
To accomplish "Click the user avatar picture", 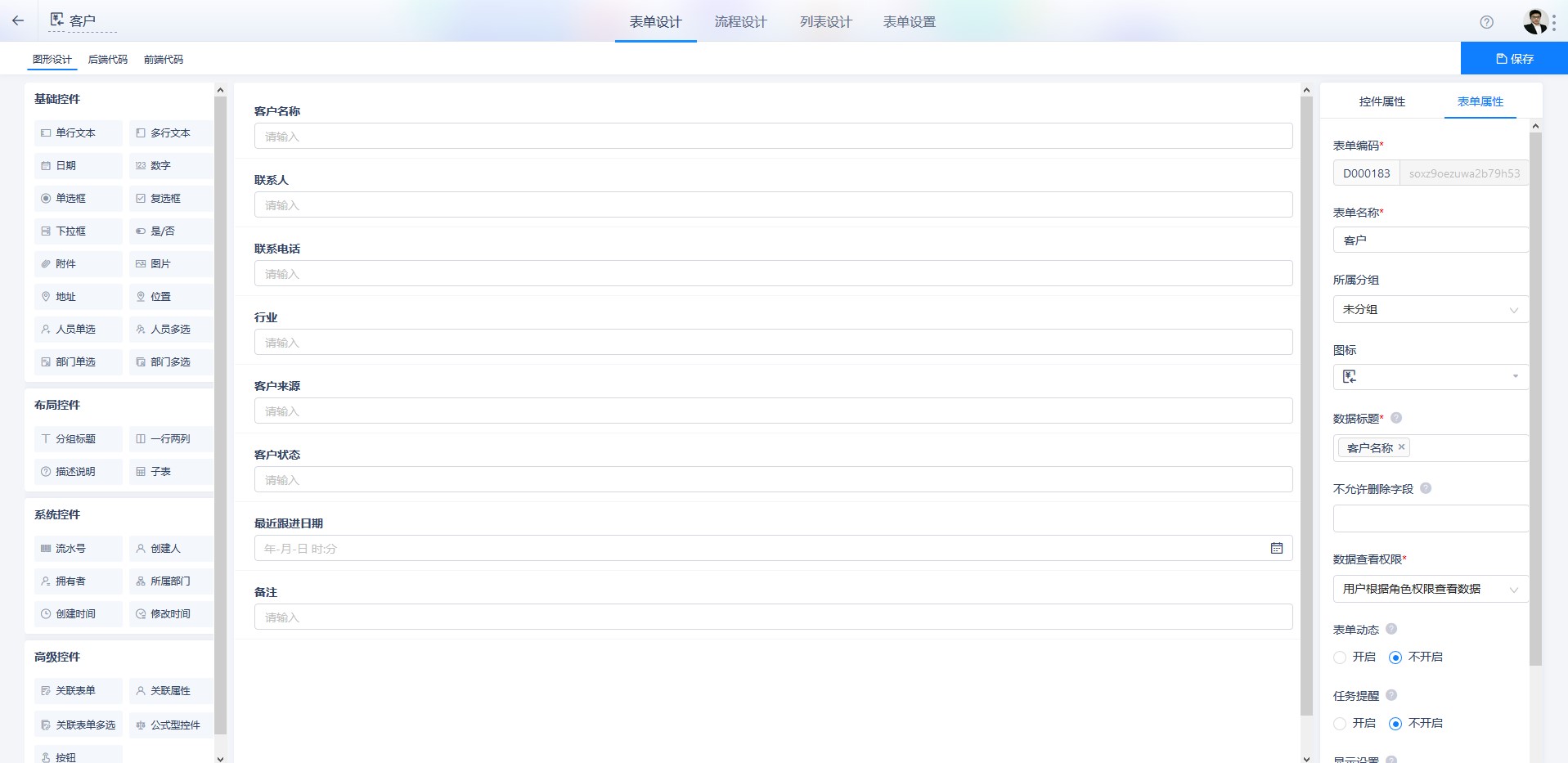I will click(1535, 21).
